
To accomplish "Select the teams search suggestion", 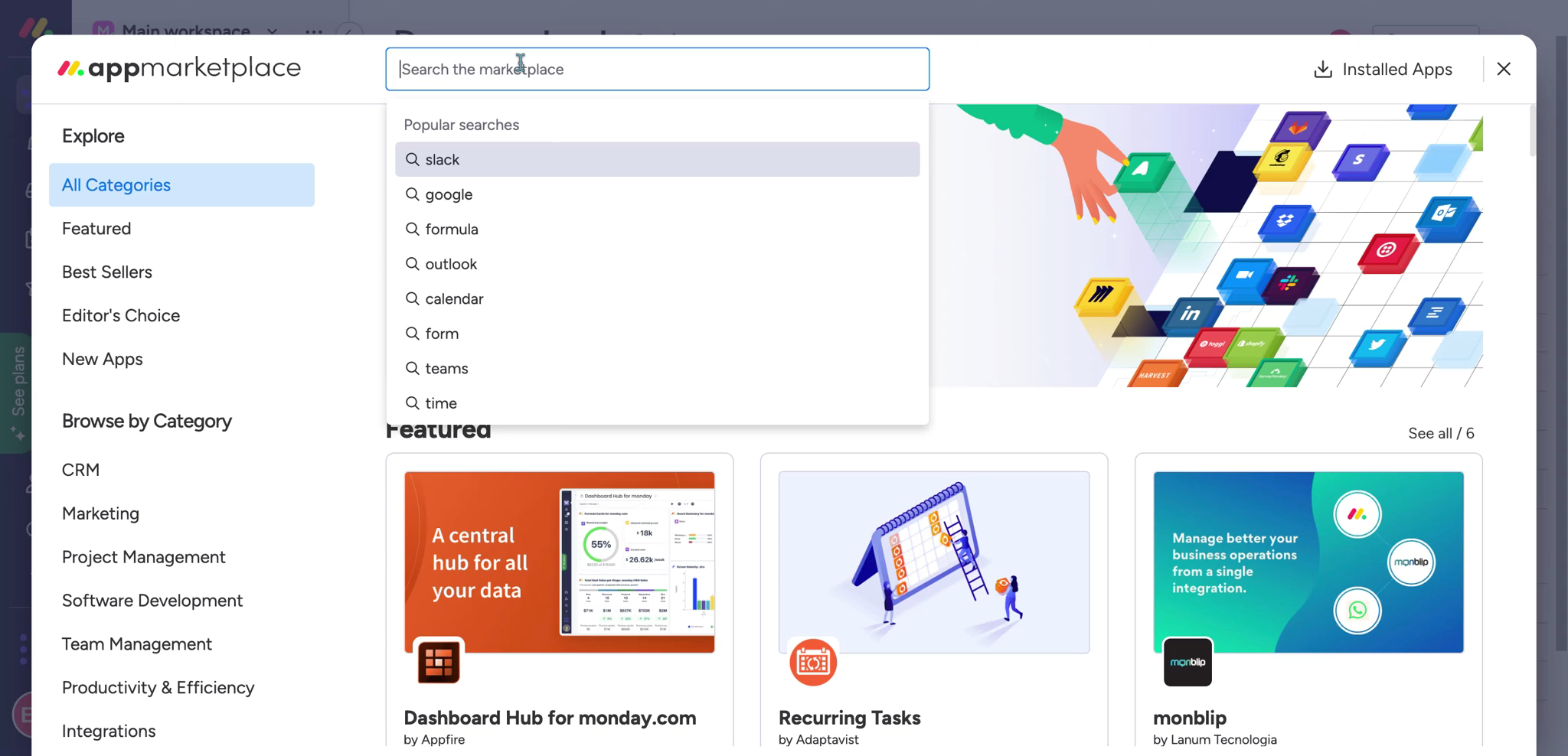I will (x=657, y=368).
